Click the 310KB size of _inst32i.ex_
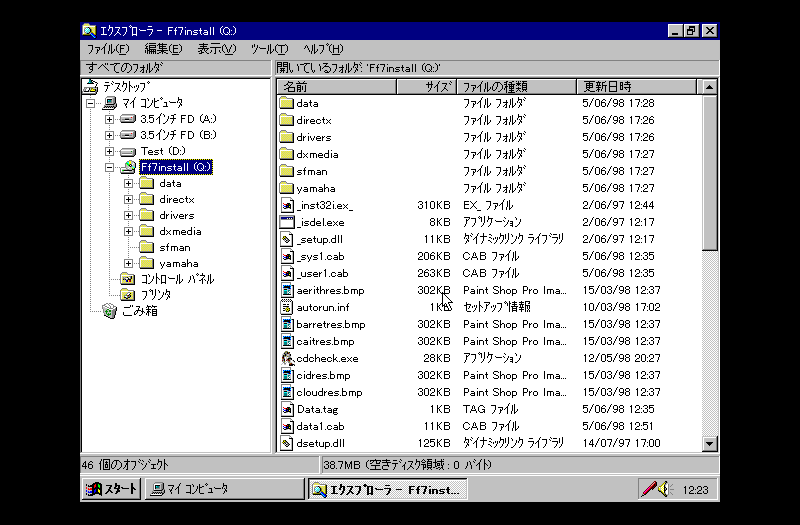Viewport: 800px width, 525px height. pos(434,205)
